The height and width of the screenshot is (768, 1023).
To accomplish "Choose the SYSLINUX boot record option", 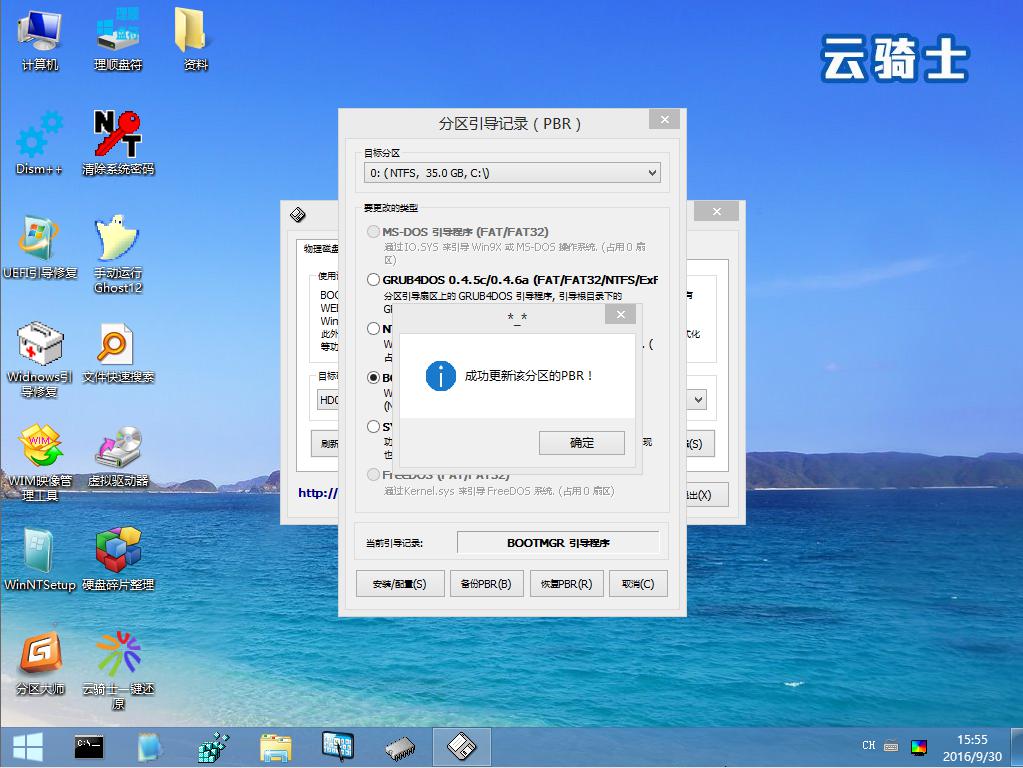I will coord(372,425).
